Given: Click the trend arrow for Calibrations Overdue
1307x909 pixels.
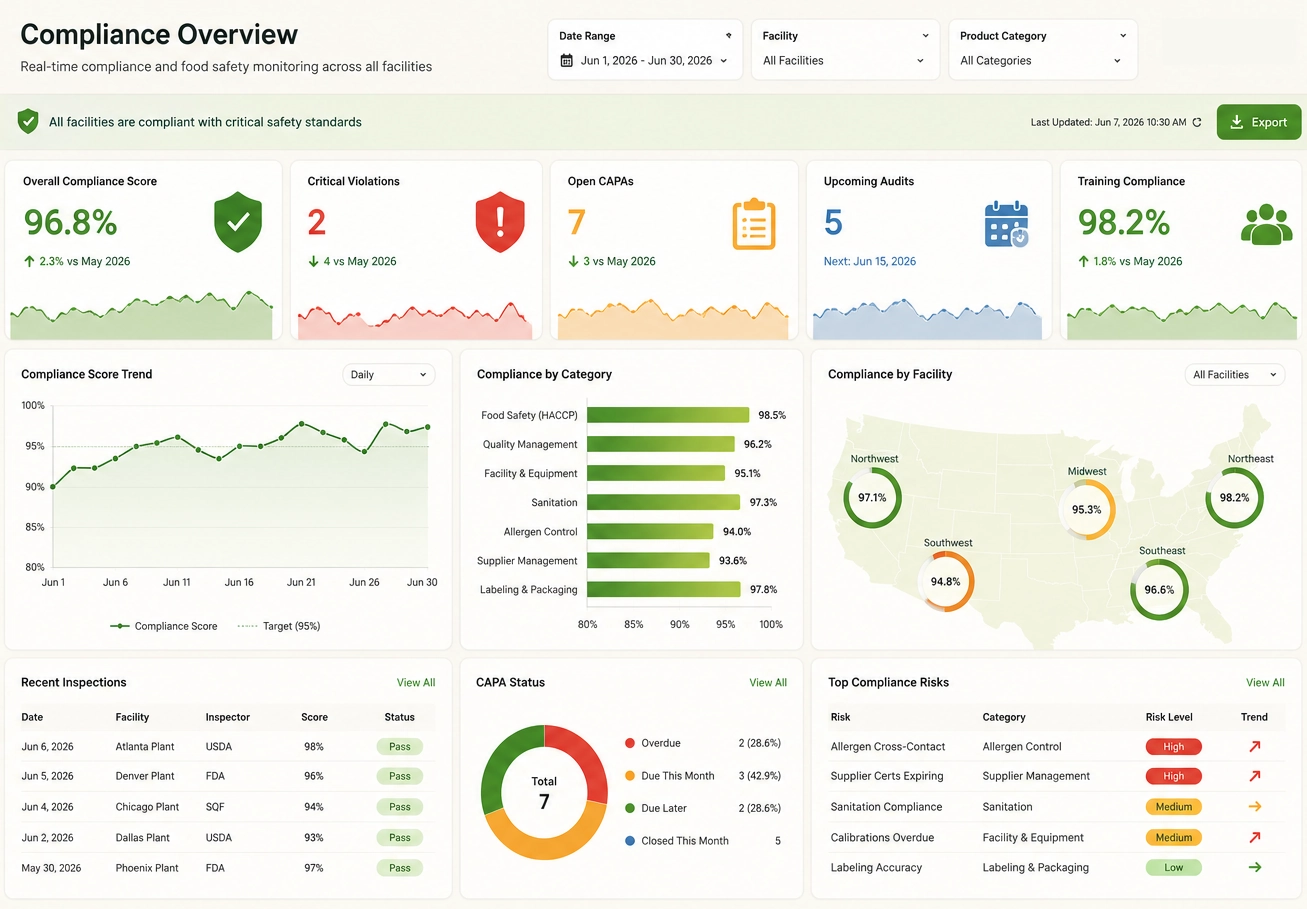Looking at the screenshot, I should pyautogui.click(x=1255, y=837).
